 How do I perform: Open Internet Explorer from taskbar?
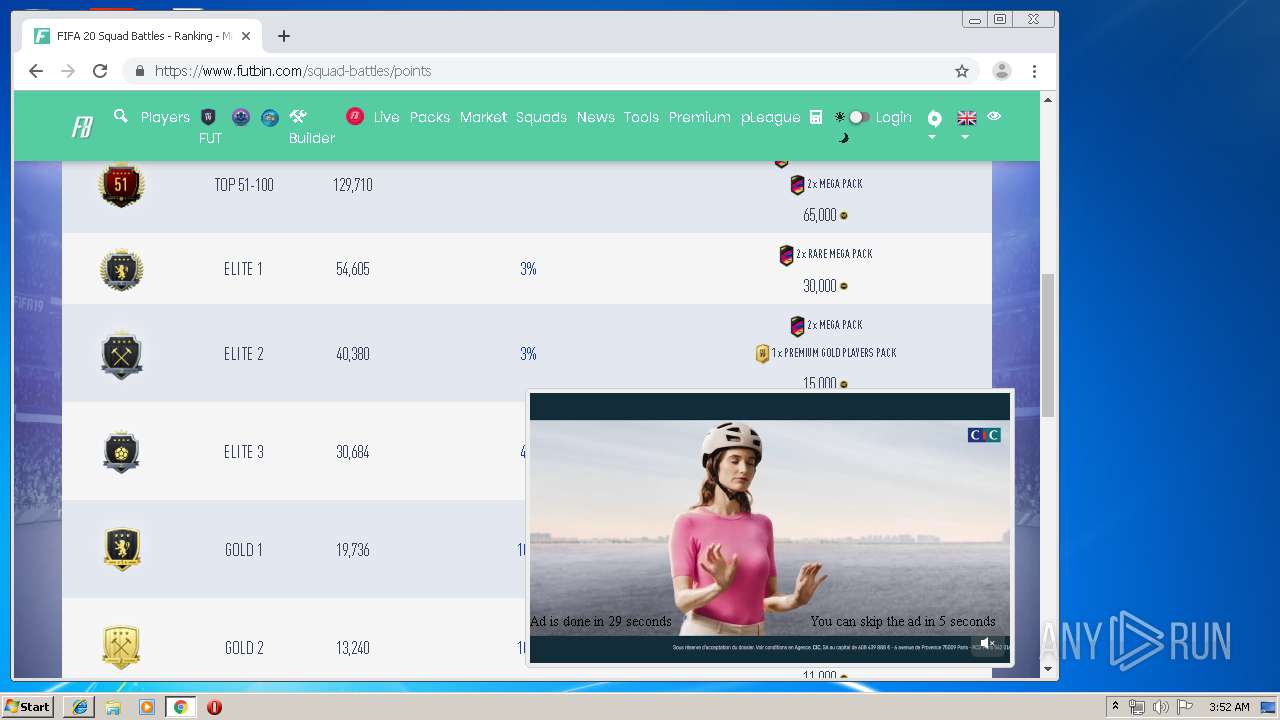pyautogui.click(x=80, y=707)
